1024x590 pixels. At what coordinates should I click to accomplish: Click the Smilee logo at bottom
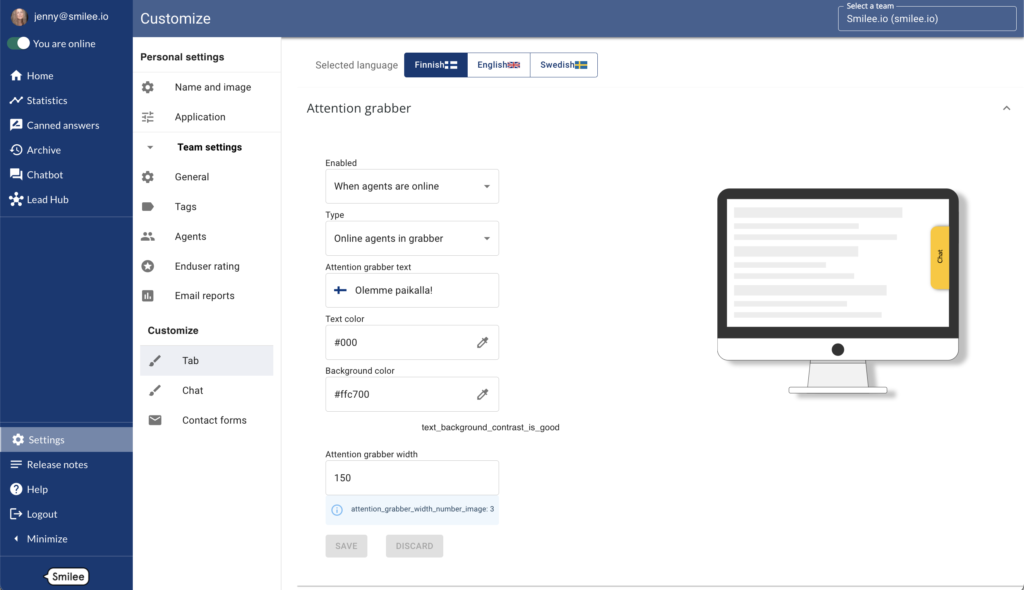click(x=68, y=576)
